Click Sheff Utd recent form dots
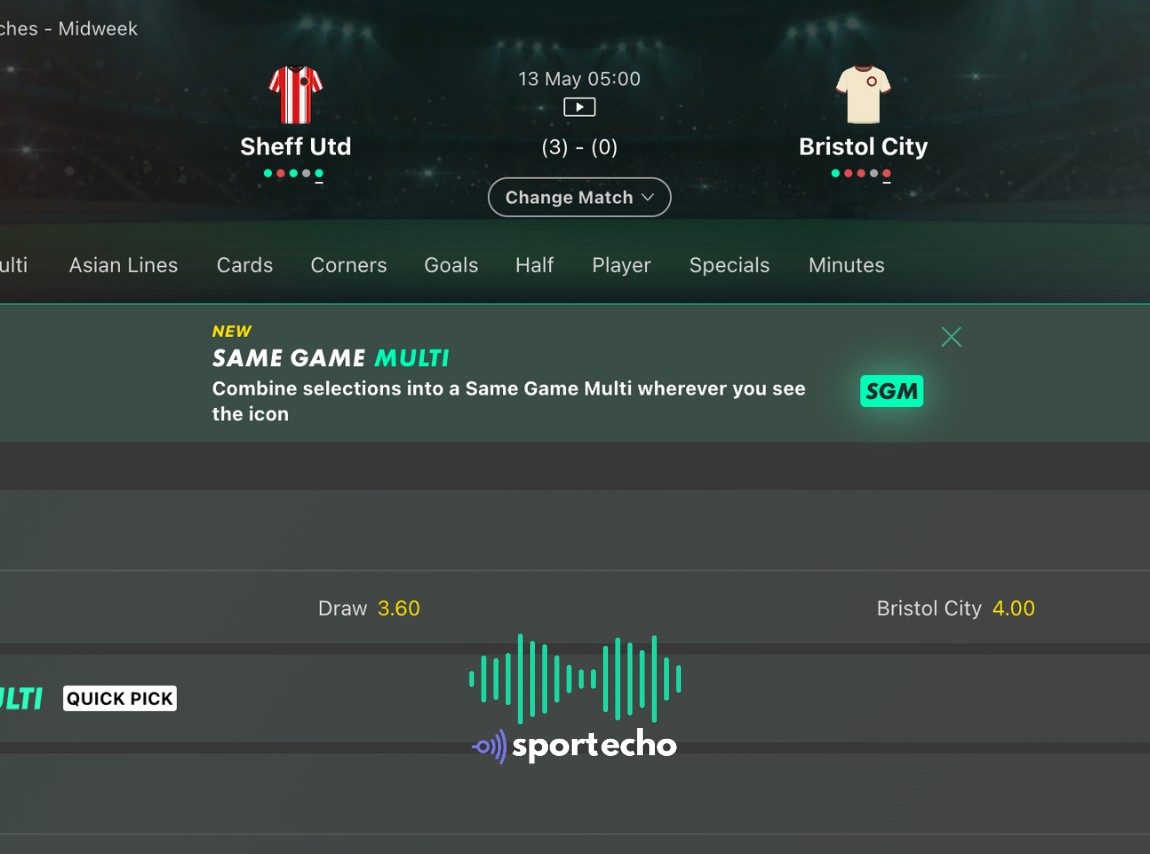 (293, 174)
